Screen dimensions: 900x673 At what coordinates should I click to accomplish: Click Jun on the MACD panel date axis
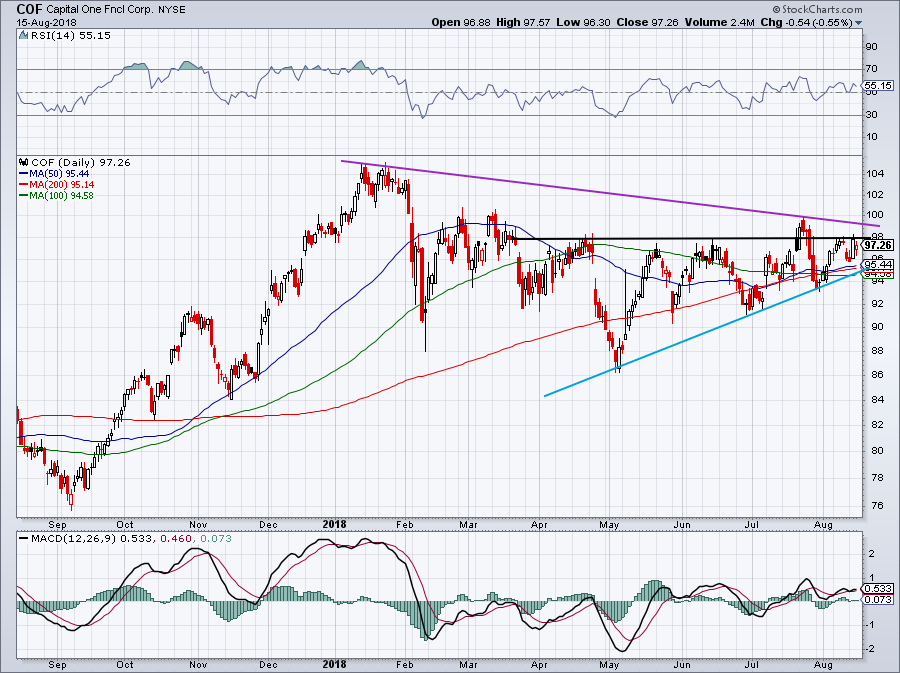[x=682, y=664]
